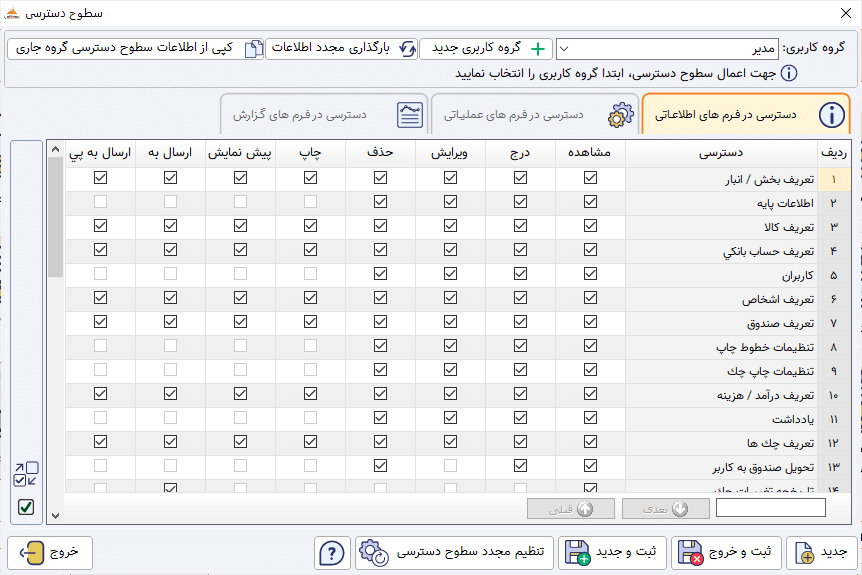Uncheck ارسال به for تعریف صندوق row
Screen dimensions: 862x575
pos(170,322)
